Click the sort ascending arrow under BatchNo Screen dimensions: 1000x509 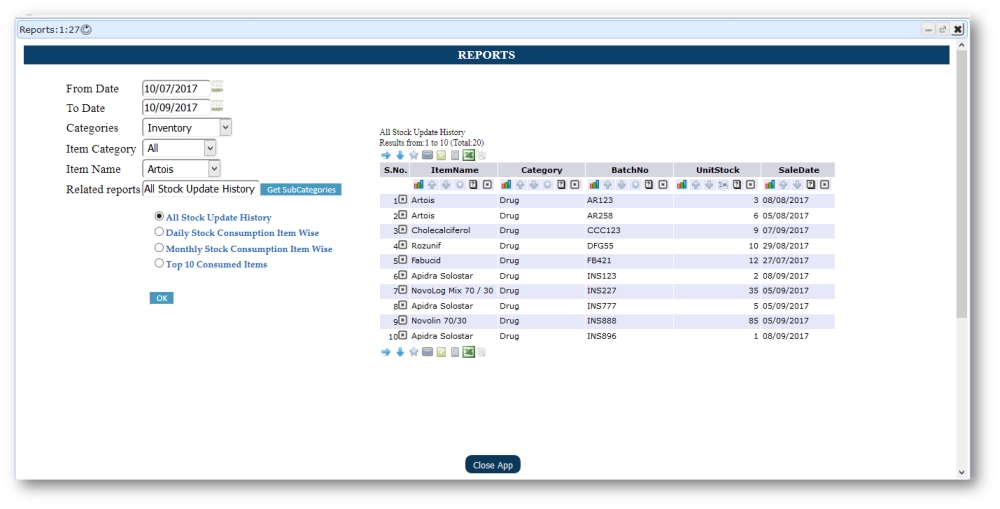coord(606,184)
